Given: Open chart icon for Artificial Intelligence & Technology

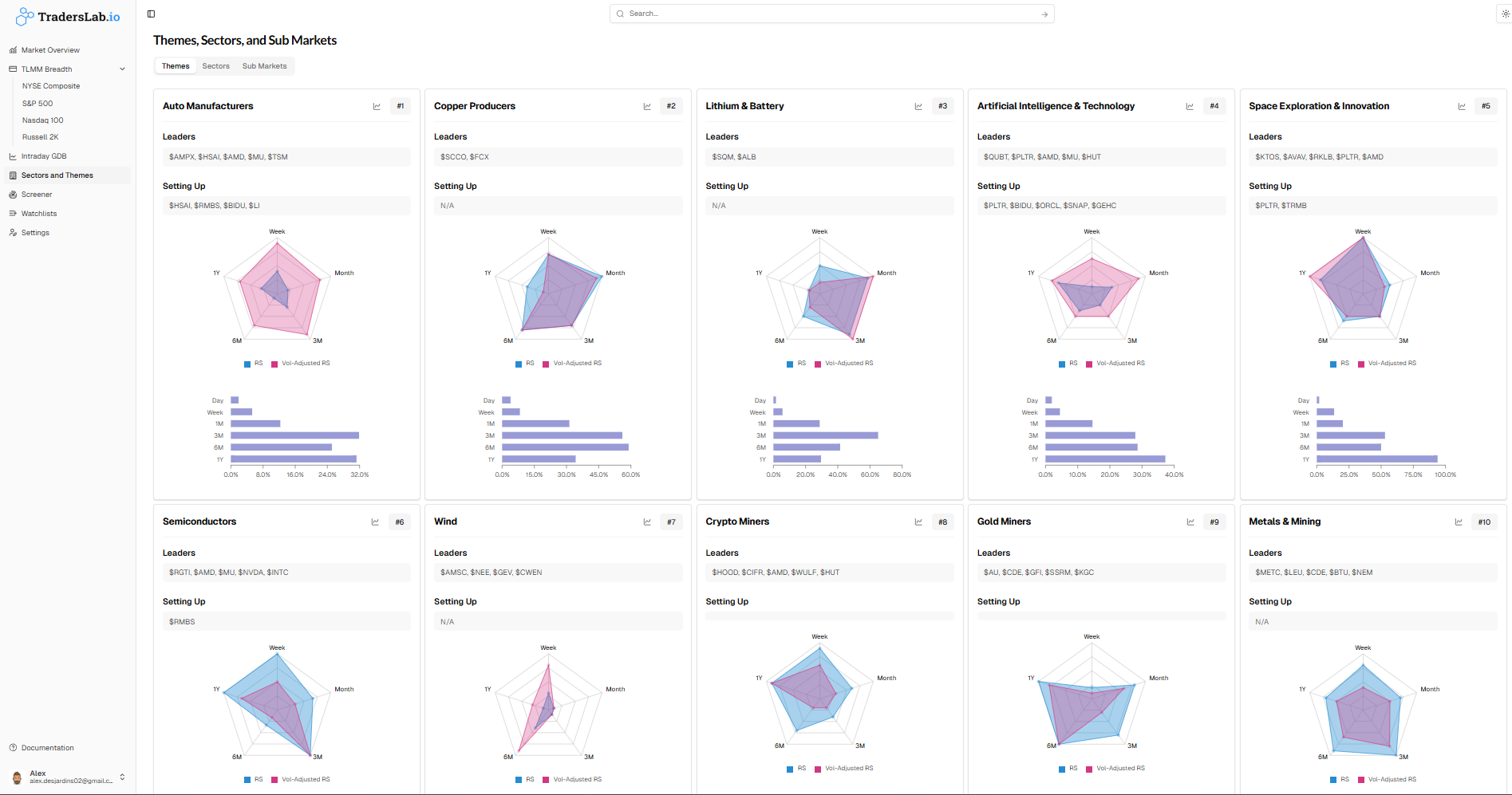Looking at the screenshot, I should point(1190,106).
